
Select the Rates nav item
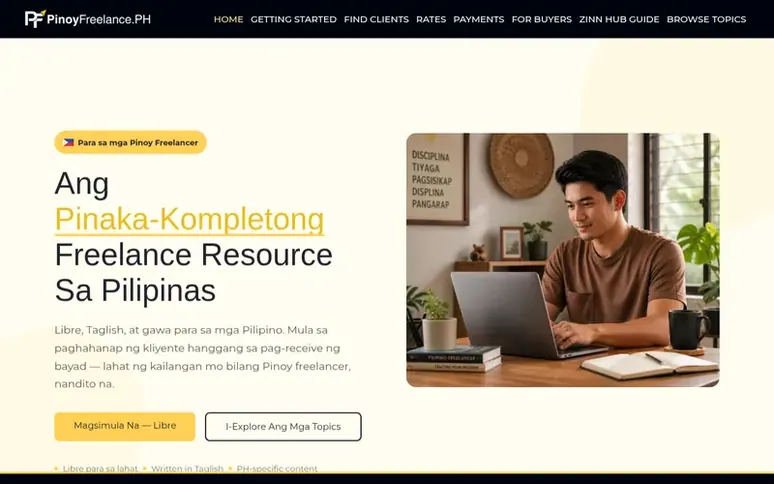[431, 19]
